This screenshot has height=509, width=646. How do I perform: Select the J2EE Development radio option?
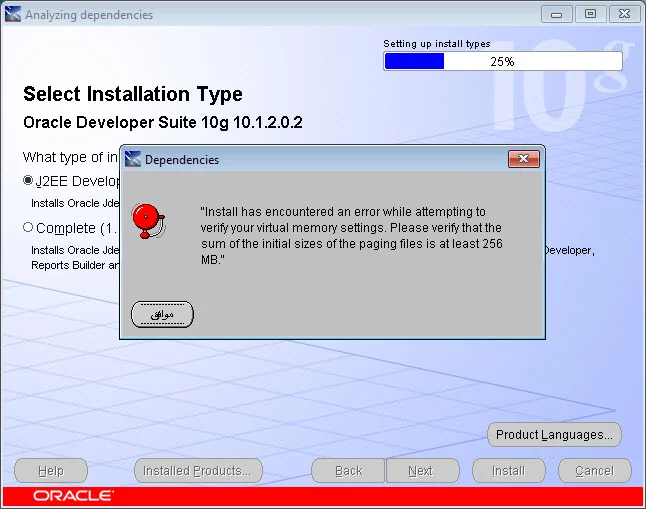tap(28, 181)
